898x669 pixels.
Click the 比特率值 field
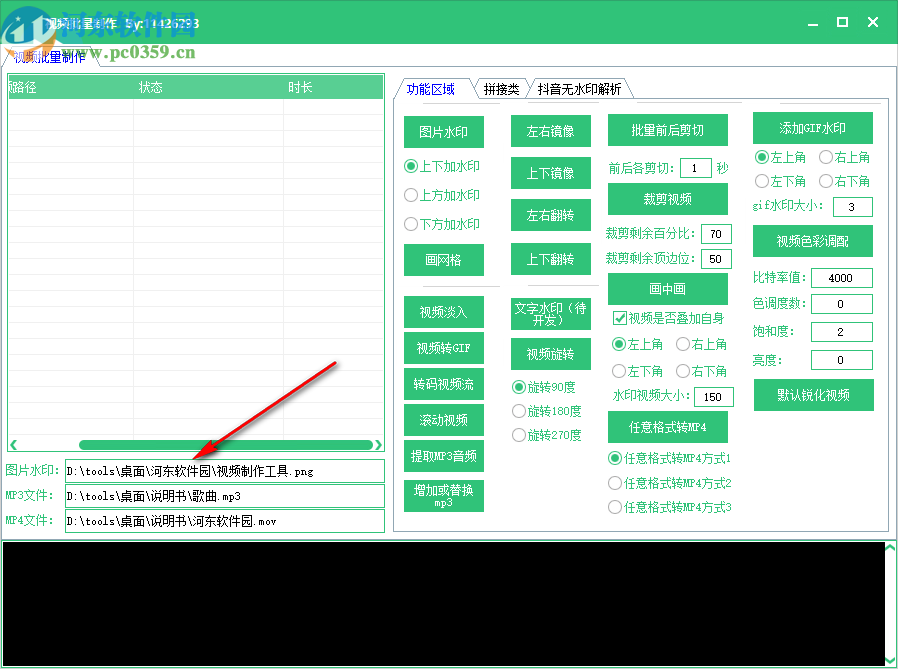(x=841, y=278)
